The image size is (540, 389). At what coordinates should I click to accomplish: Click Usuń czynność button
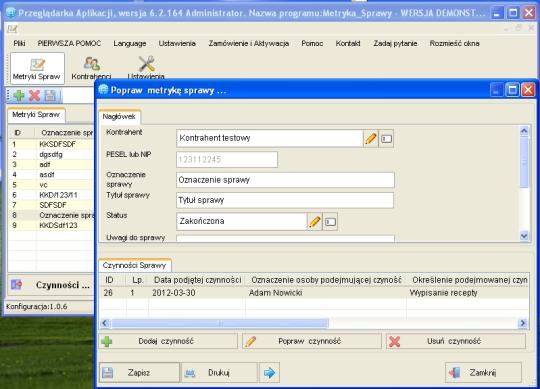coord(456,341)
